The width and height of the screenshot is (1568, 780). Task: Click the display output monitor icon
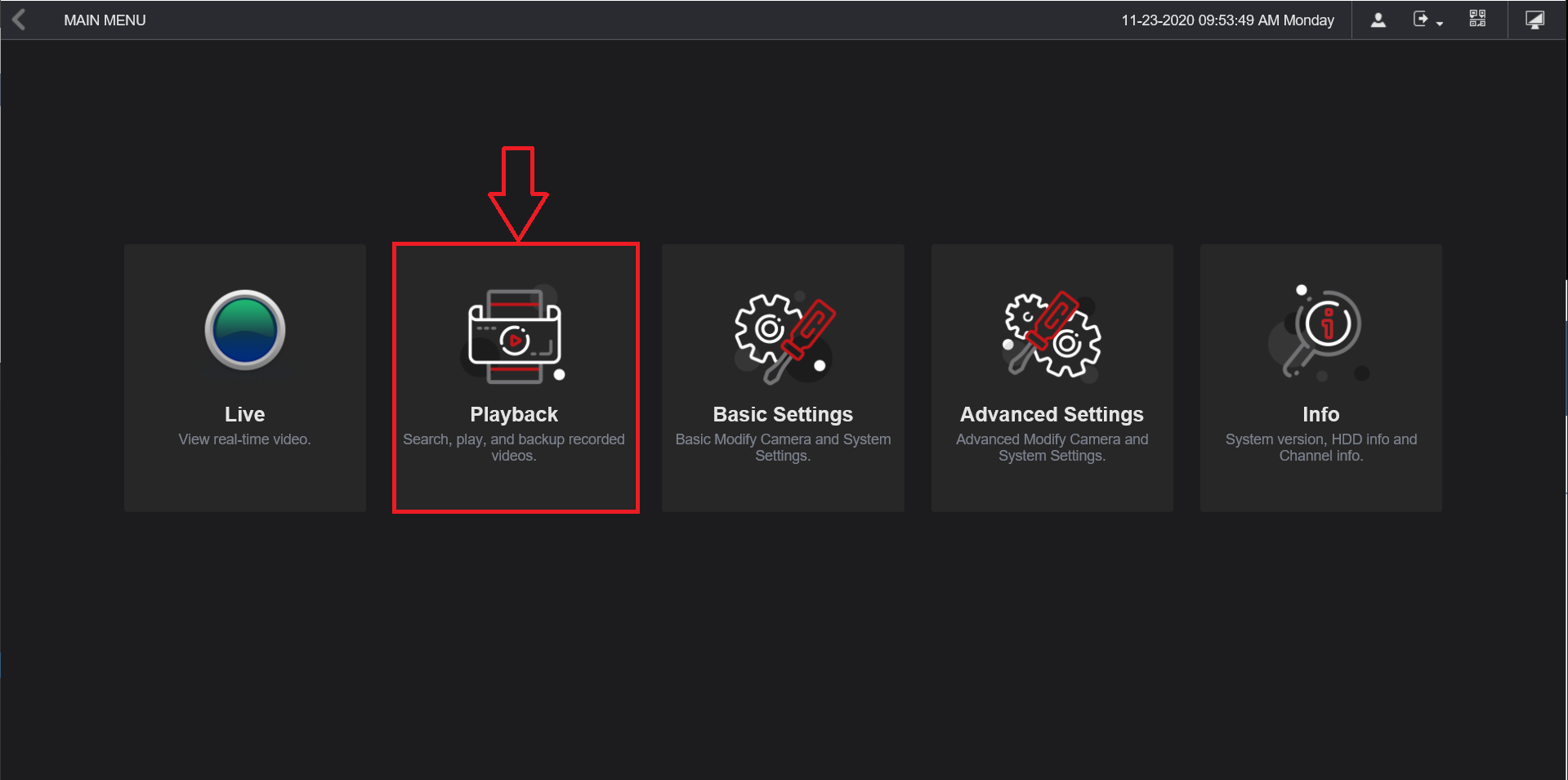(x=1534, y=19)
